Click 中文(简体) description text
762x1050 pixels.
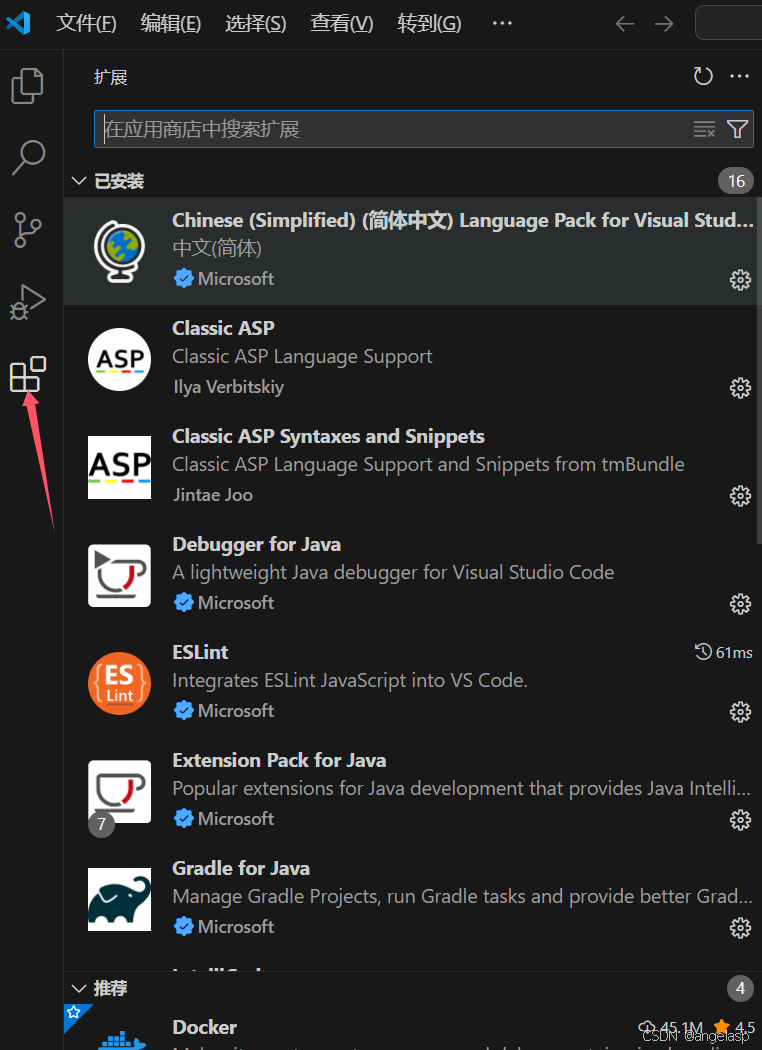217,248
